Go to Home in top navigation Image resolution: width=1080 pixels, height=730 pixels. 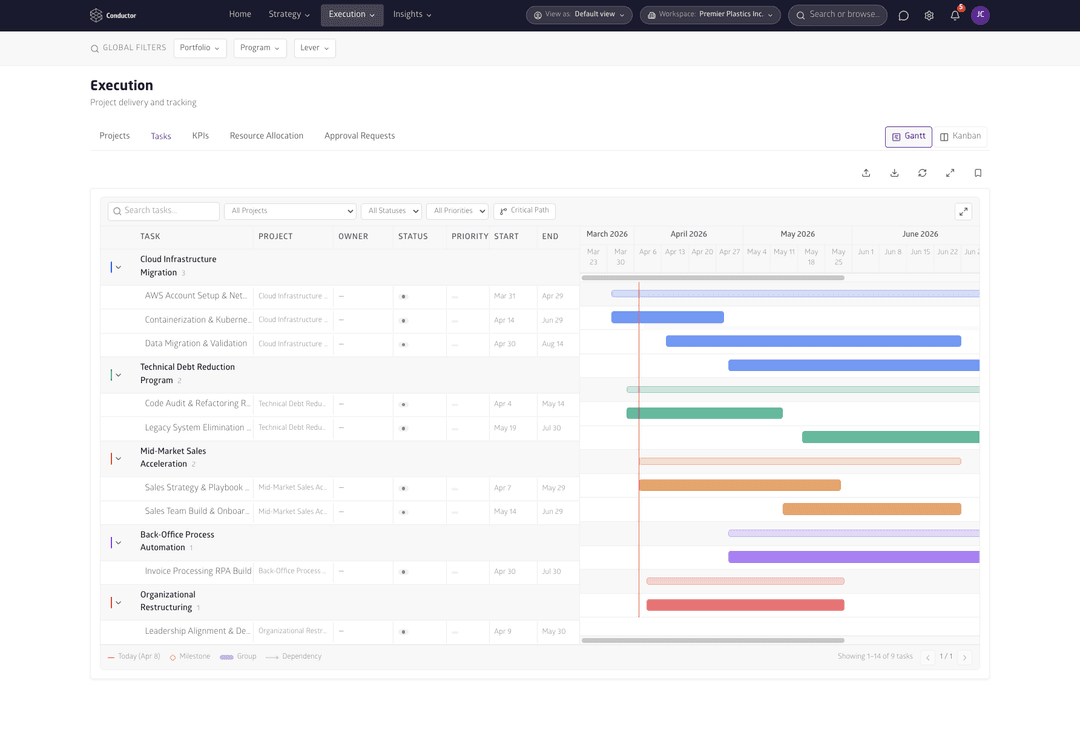tap(240, 14)
